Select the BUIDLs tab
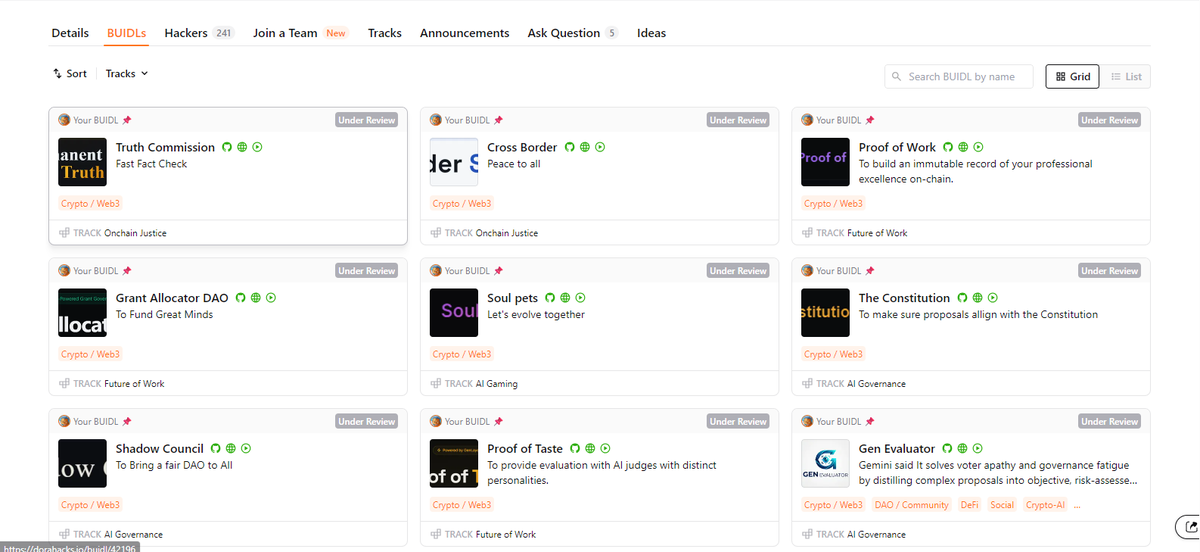1200x552 pixels. (x=127, y=33)
